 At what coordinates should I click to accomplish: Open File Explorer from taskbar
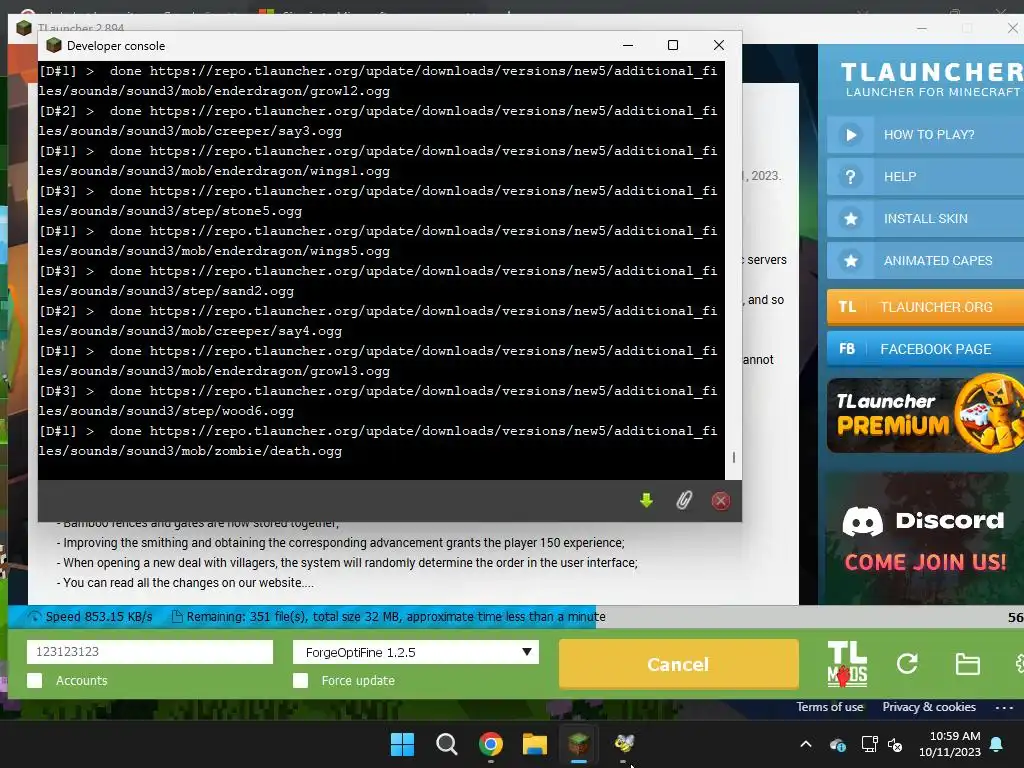(535, 744)
